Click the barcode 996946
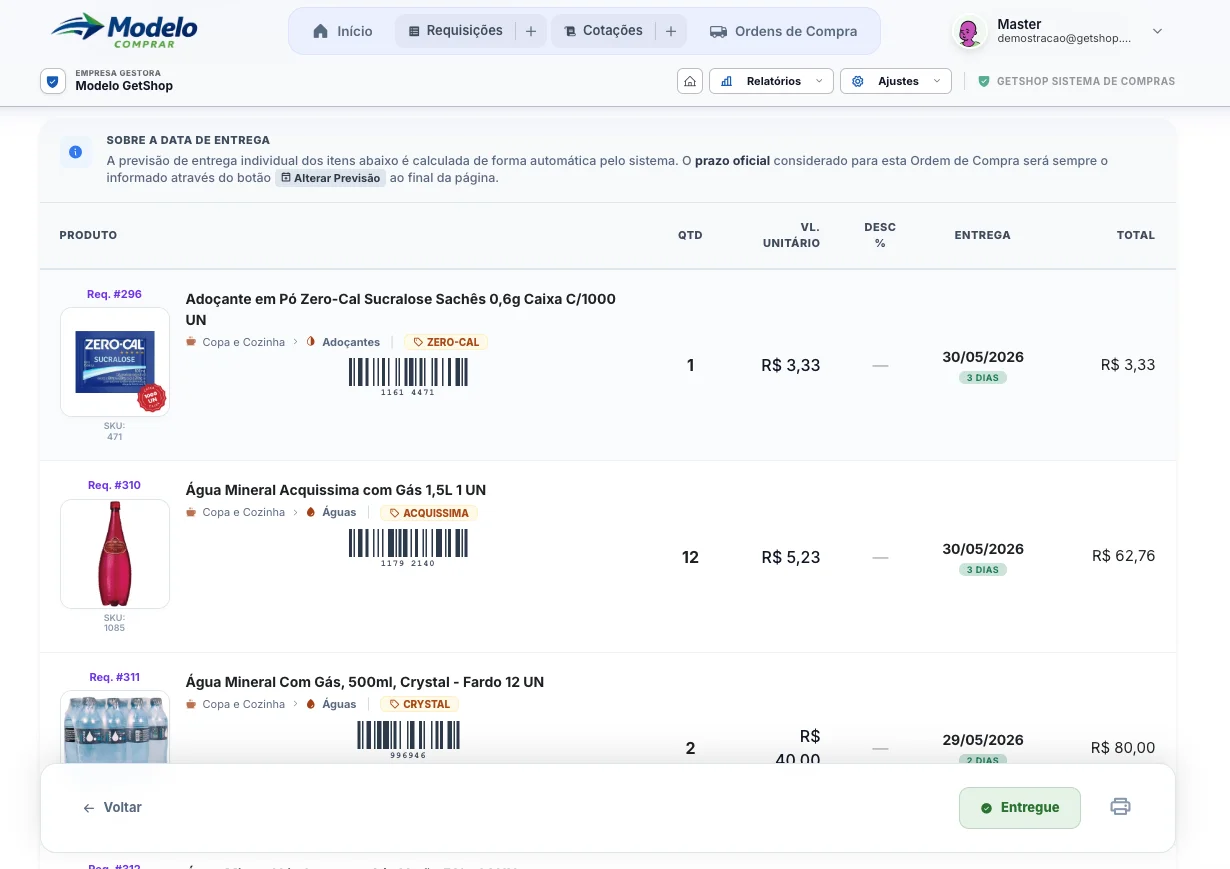 click(x=408, y=739)
